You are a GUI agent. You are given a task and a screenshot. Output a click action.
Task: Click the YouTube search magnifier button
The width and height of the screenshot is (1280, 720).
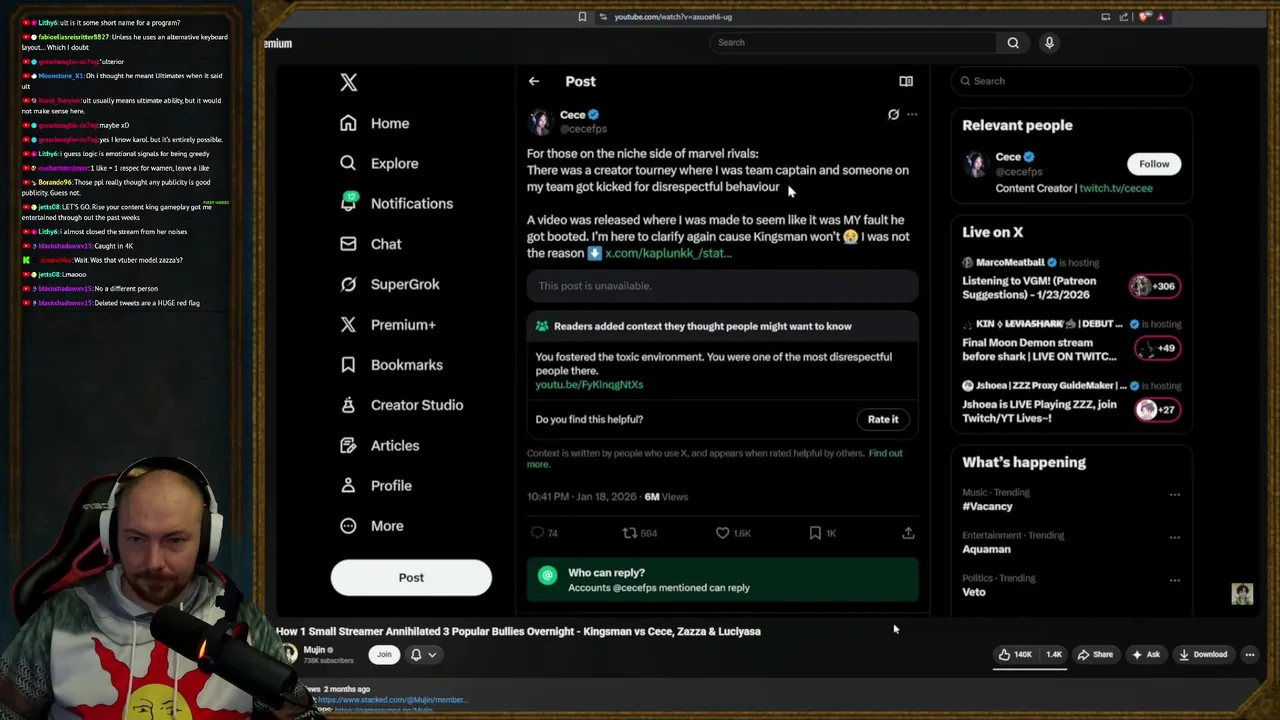(1013, 42)
